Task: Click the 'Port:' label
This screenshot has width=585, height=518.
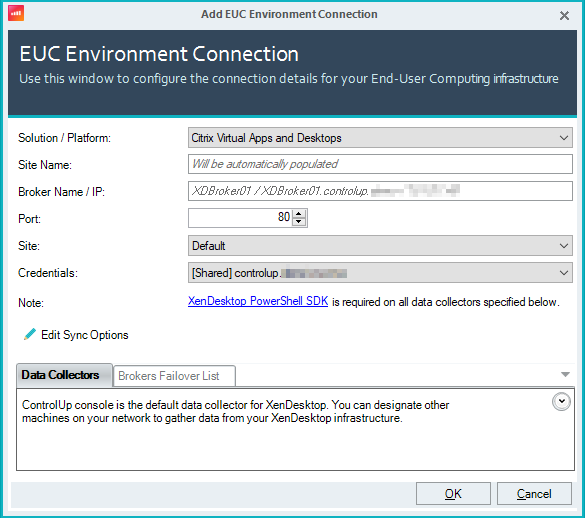Action: coord(29,219)
